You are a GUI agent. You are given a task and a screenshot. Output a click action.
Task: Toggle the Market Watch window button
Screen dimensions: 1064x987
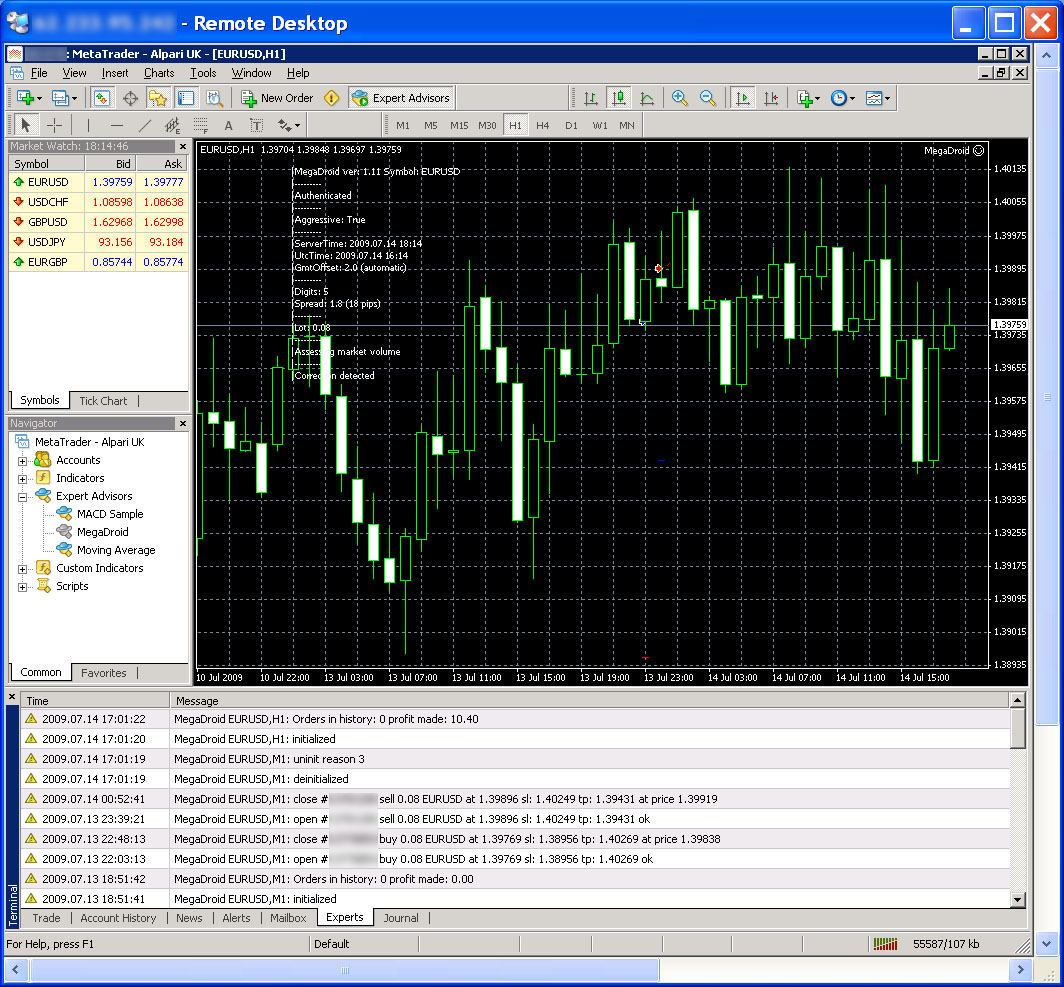click(102, 98)
